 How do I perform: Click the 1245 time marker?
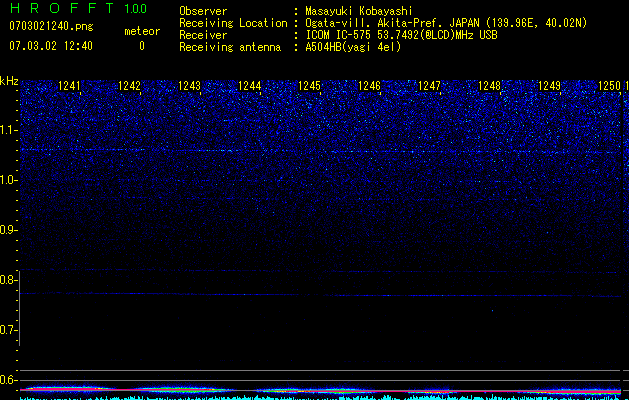309,86
